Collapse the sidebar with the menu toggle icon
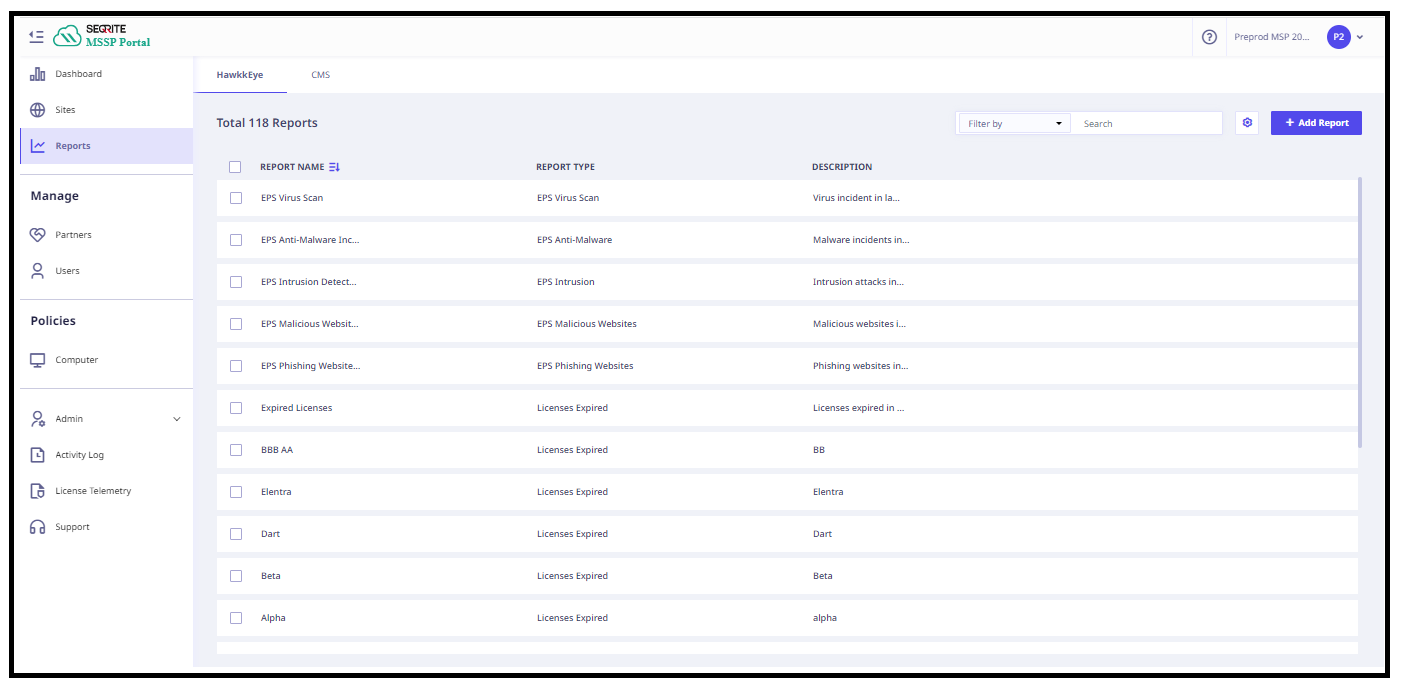Screen dimensions: 1402x690 36,36
